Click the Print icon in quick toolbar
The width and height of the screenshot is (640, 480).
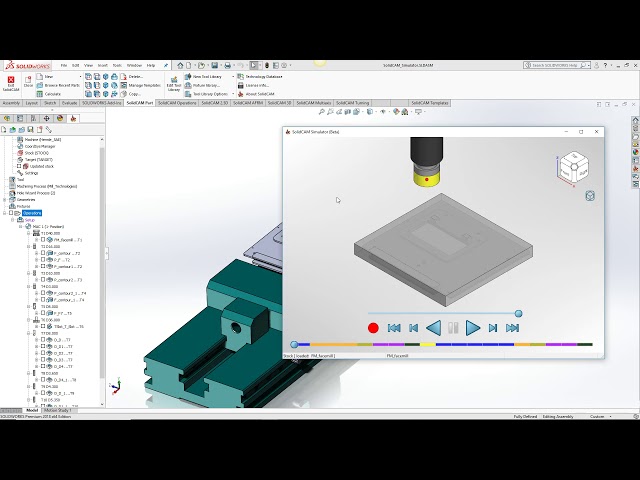[x=227, y=65]
